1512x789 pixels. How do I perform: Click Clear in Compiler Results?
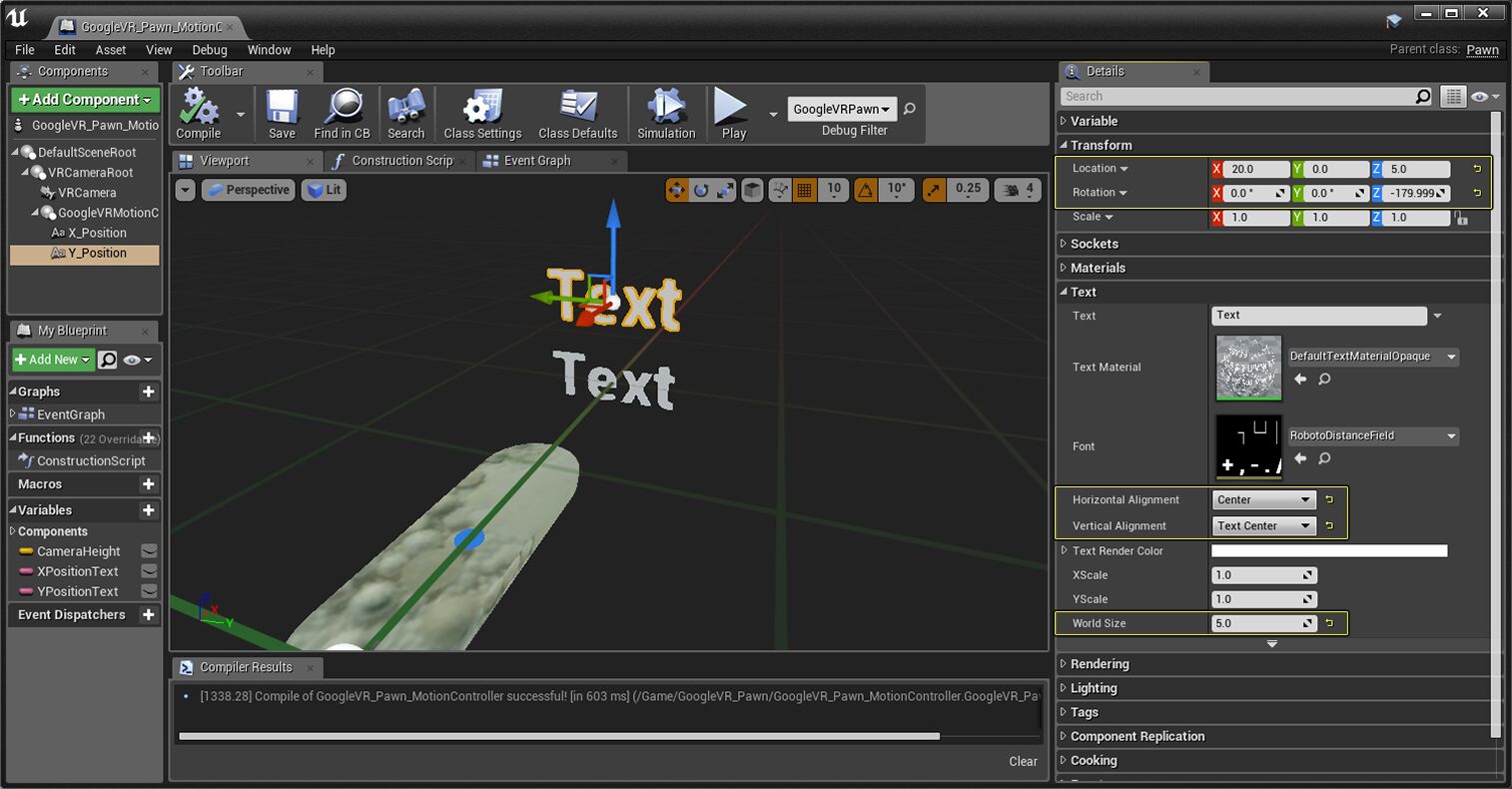(1023, 761)
